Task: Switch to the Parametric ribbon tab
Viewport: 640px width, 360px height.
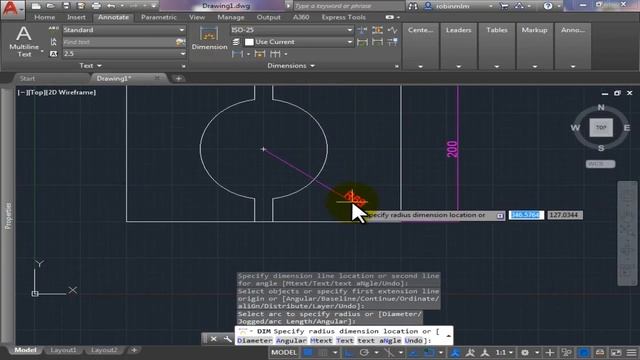Action: coord(159,17)
